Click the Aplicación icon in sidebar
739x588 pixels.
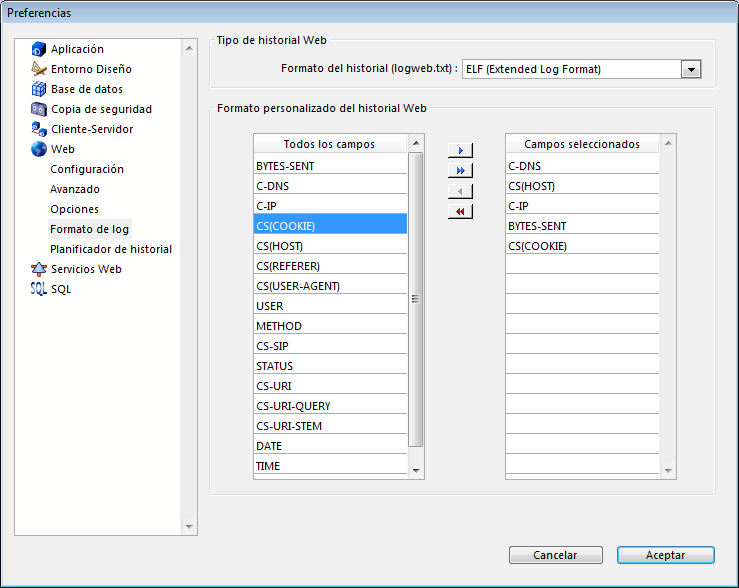(x=39, y=49)
